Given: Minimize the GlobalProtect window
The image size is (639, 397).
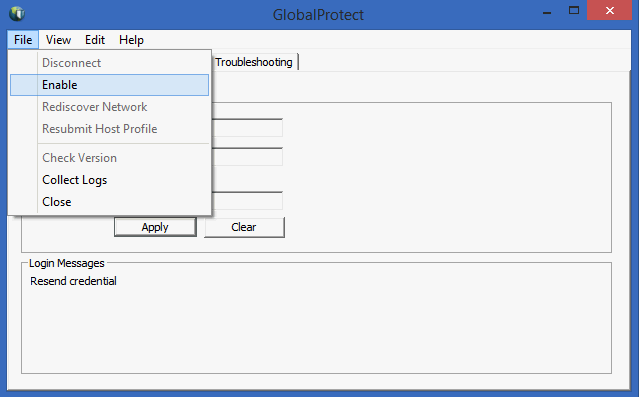Looking at the screenshot, I should (x=547, y=12).
